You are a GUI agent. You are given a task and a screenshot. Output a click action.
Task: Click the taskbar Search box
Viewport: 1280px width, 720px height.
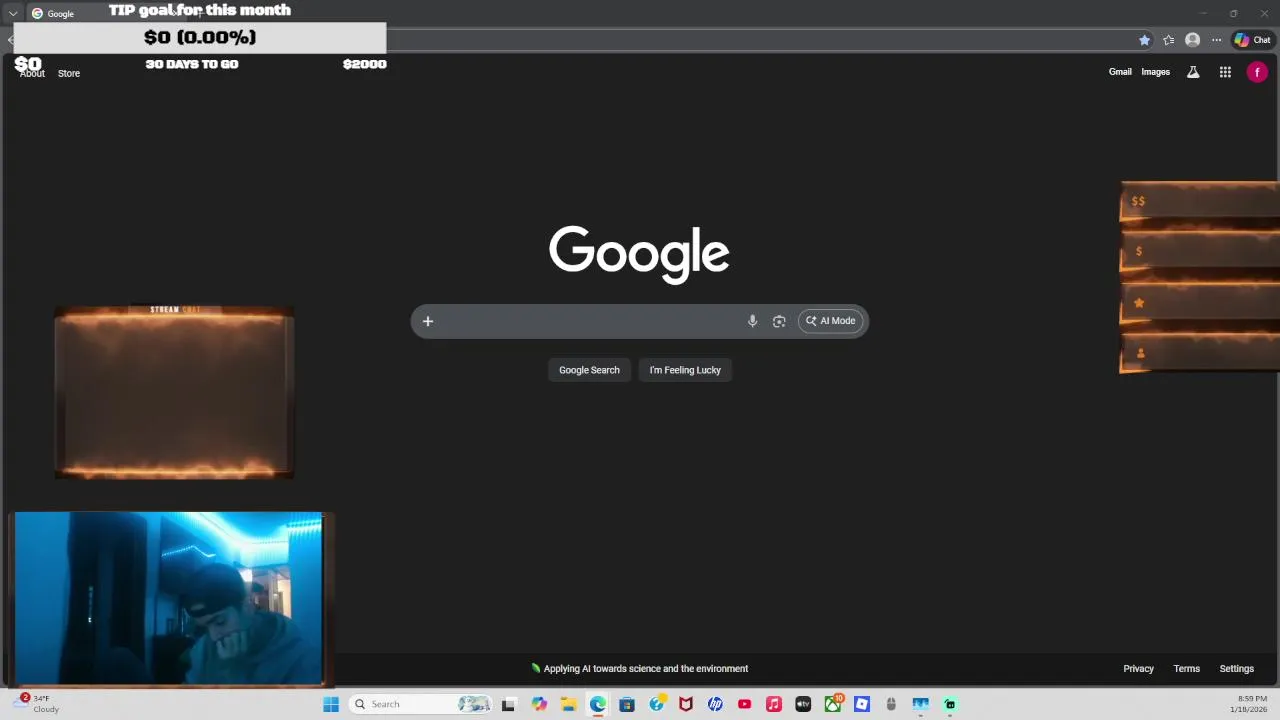pos(420,704)
